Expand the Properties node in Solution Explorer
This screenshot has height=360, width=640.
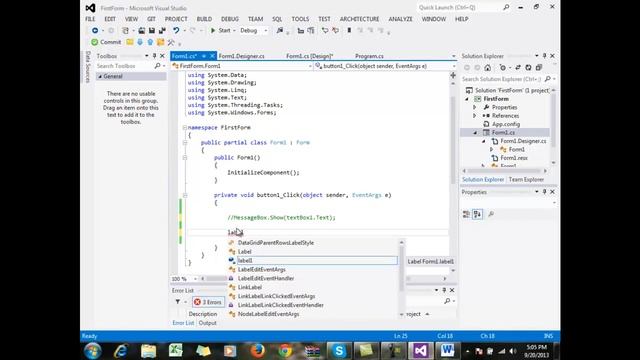point(475,107)
